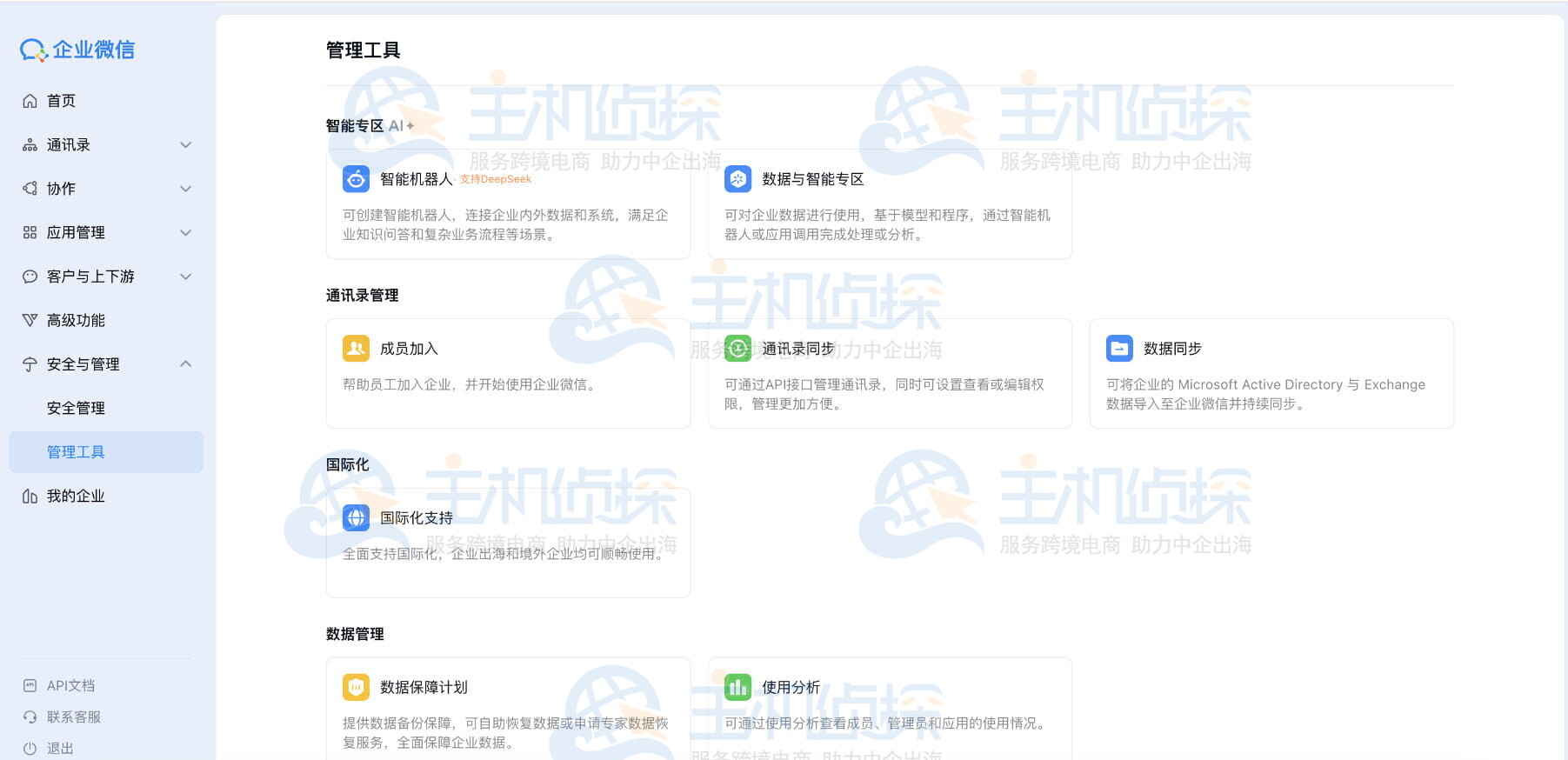The width and height of the screenshot is (1568, 760).
Task: Click the 通讯录管理 section heading
Action: (363, 296)
